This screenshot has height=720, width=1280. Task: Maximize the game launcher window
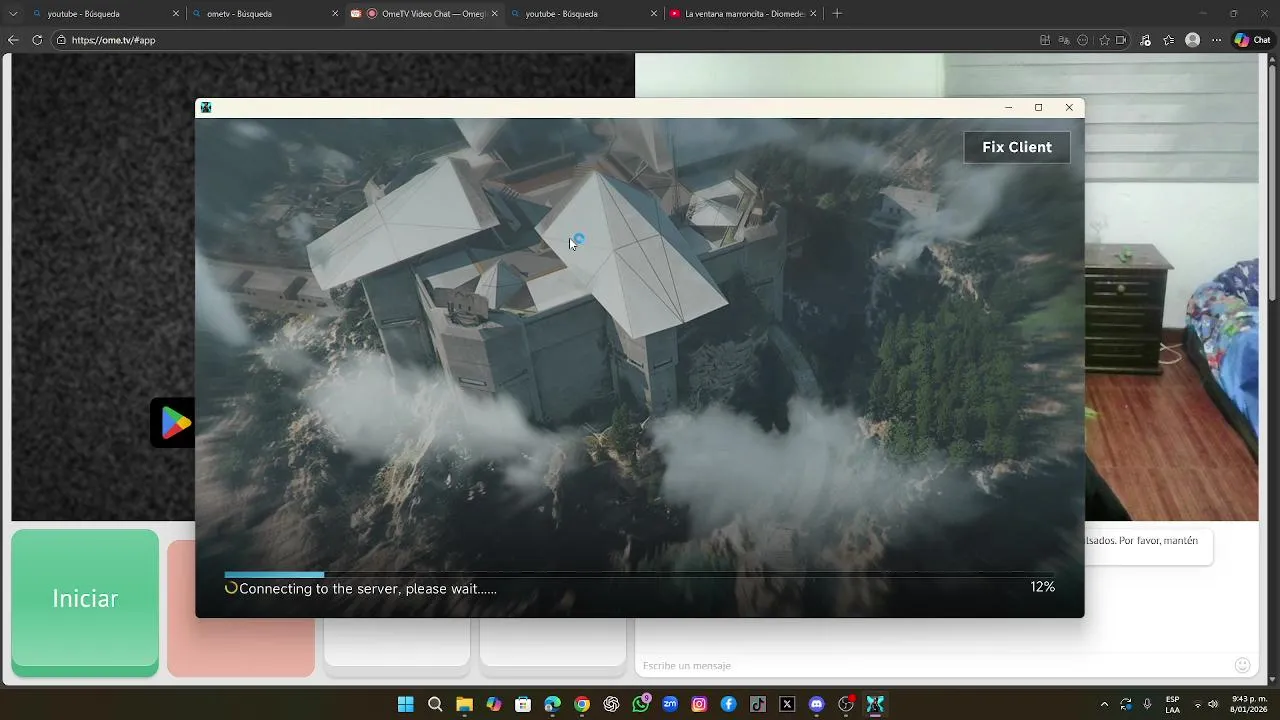point(1038,107)
